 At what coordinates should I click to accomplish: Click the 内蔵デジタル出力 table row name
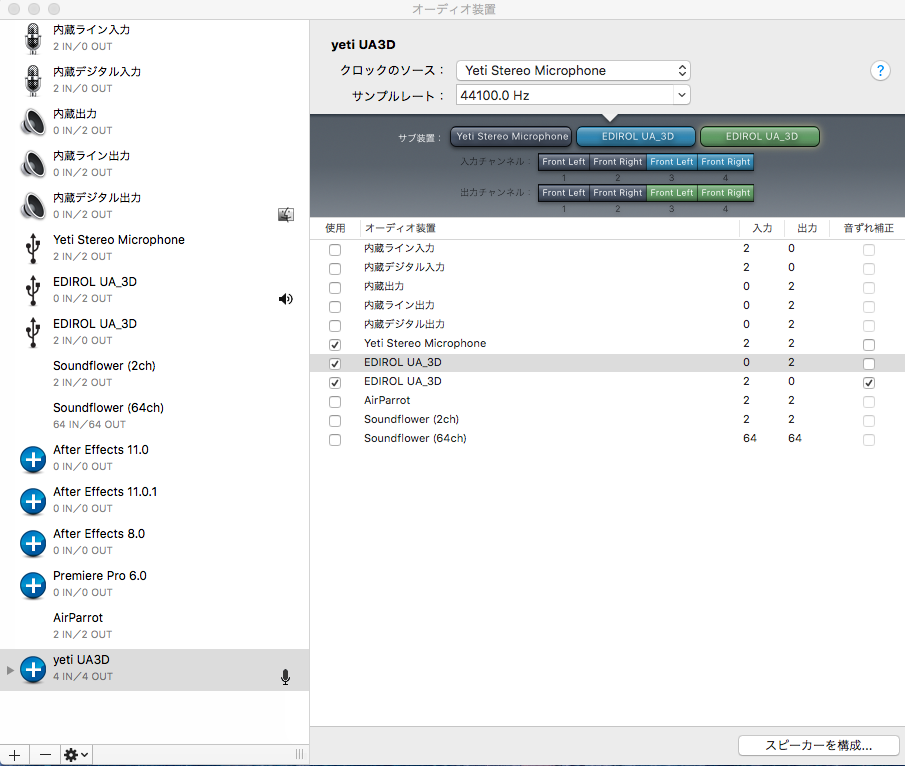pos(404,324)
